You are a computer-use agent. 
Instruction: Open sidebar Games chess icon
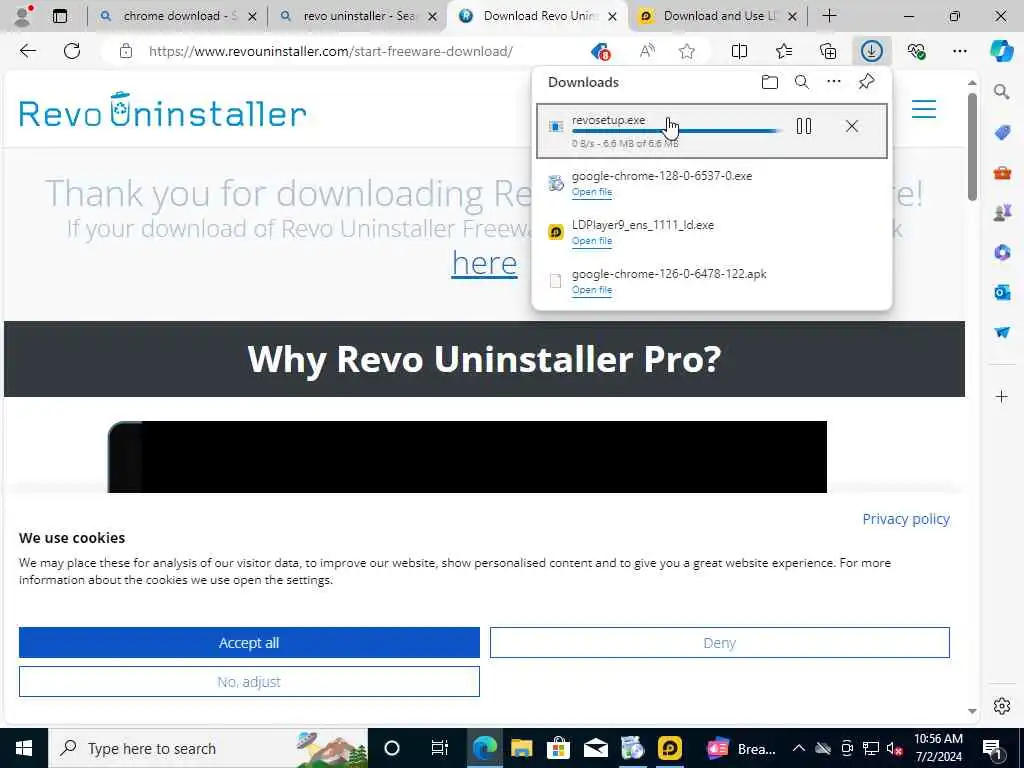1002,213
